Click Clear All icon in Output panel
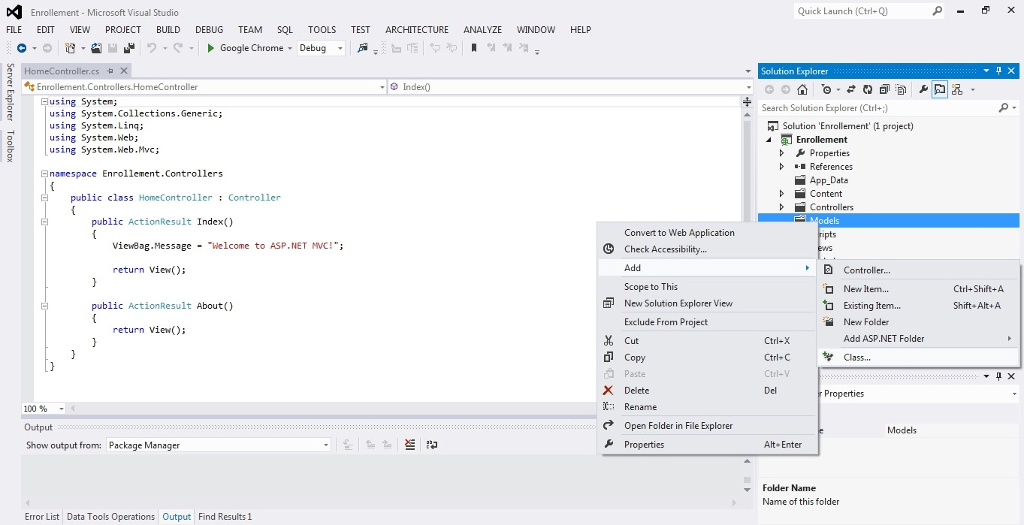 [410, 445]
